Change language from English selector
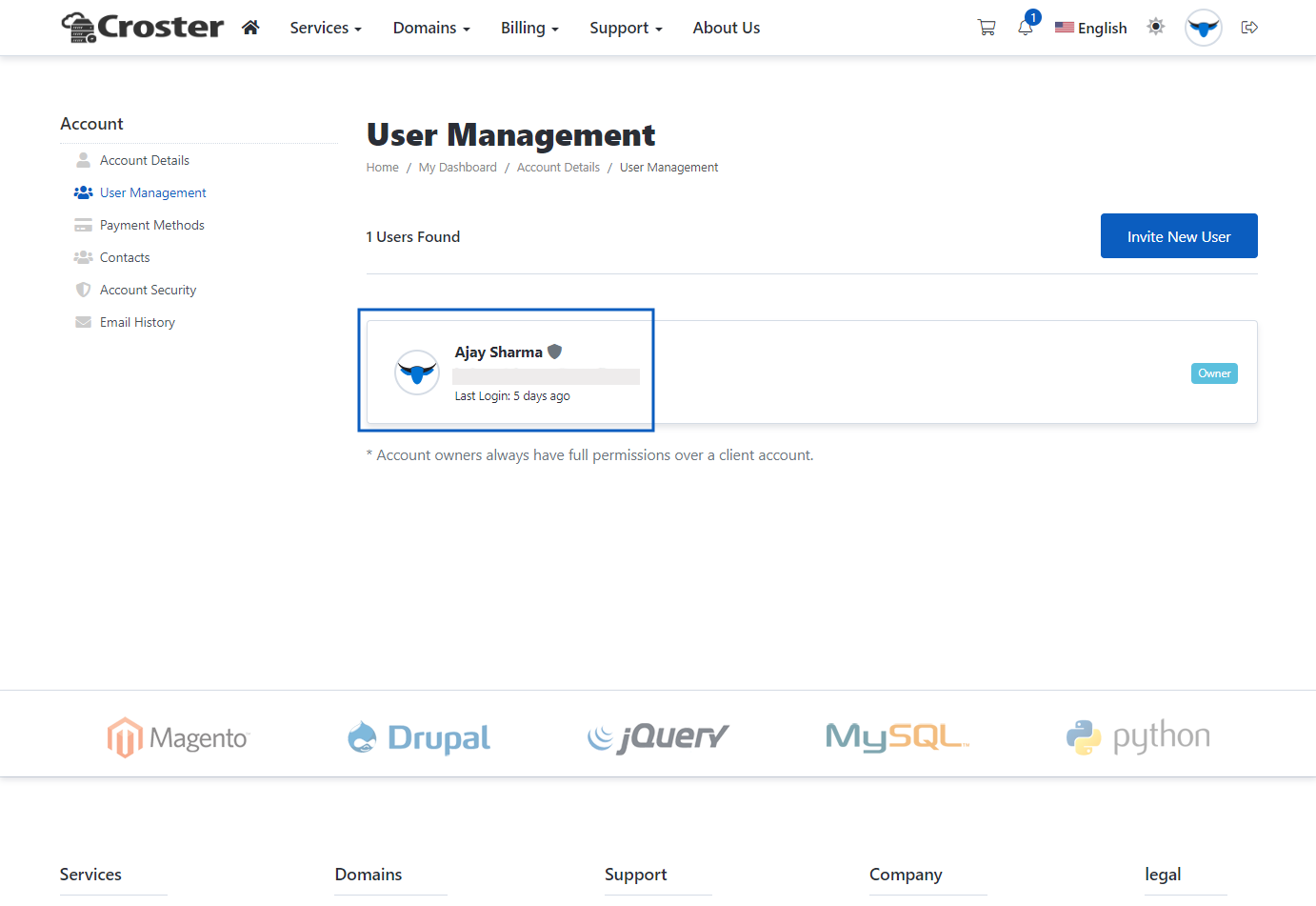Screen dimensions: 1316x906 [x=1091, y=28]
